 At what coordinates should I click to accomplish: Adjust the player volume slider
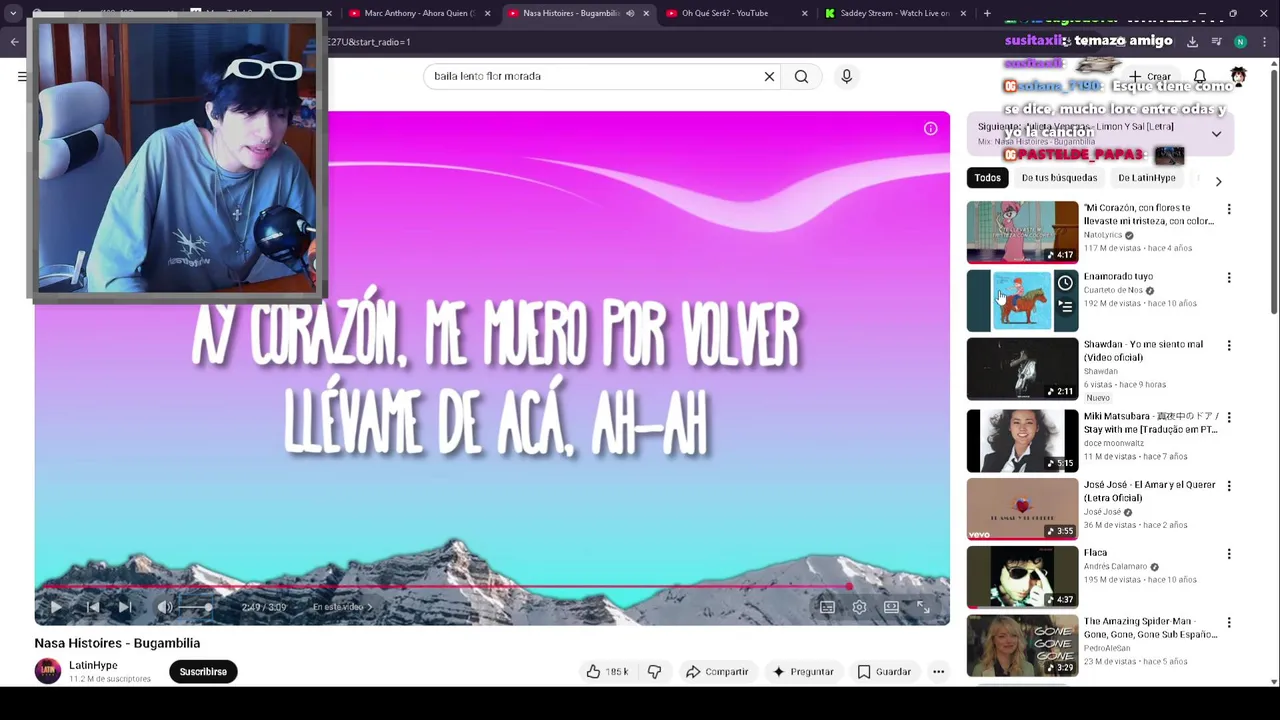coord(197,607)
